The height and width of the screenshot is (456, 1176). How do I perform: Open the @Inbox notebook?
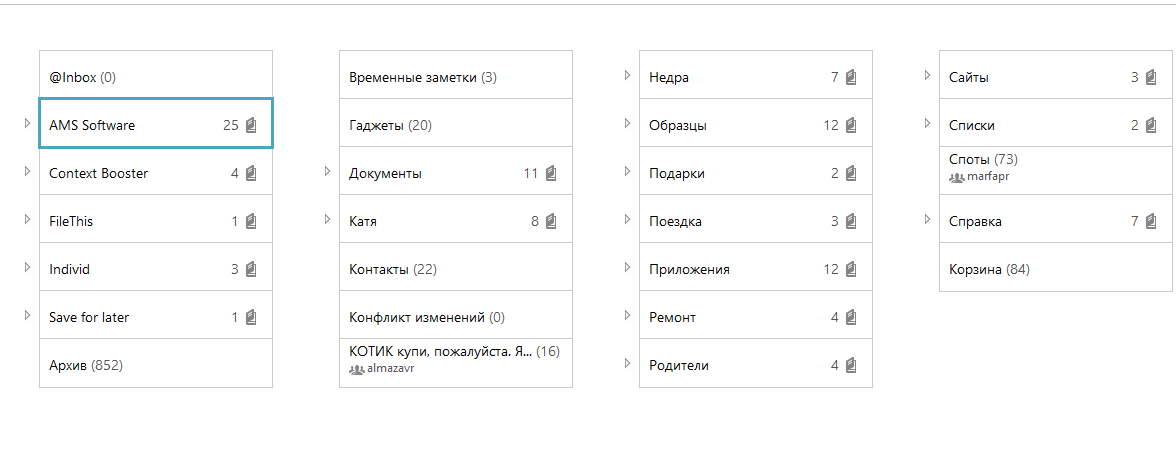click(82, 77)
